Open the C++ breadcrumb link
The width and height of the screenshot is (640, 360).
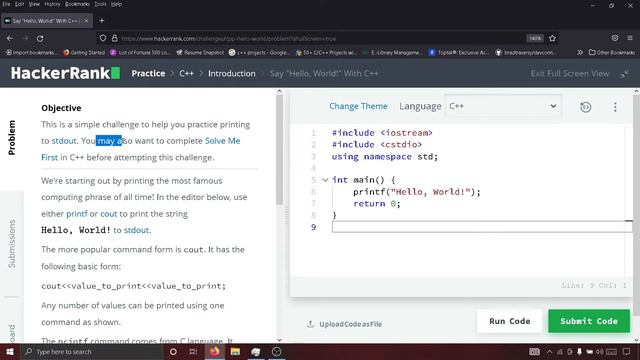186,73
